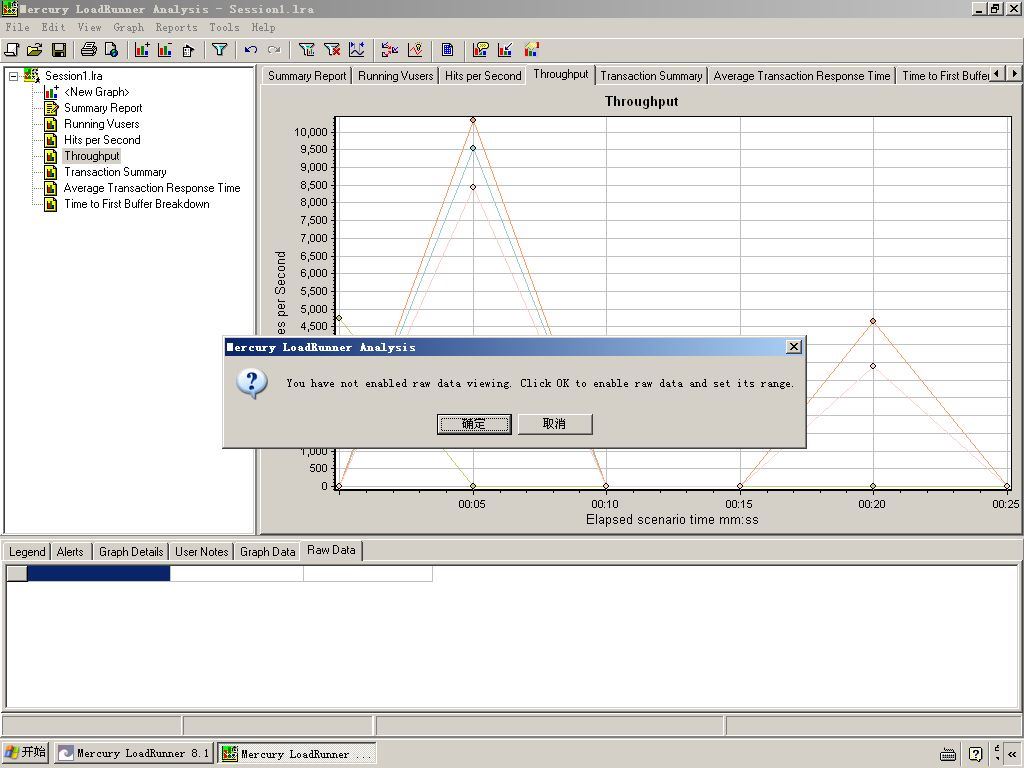Switch to the Running Vusers tab
The image size is (1024, 768).
[x=396, y=76]
